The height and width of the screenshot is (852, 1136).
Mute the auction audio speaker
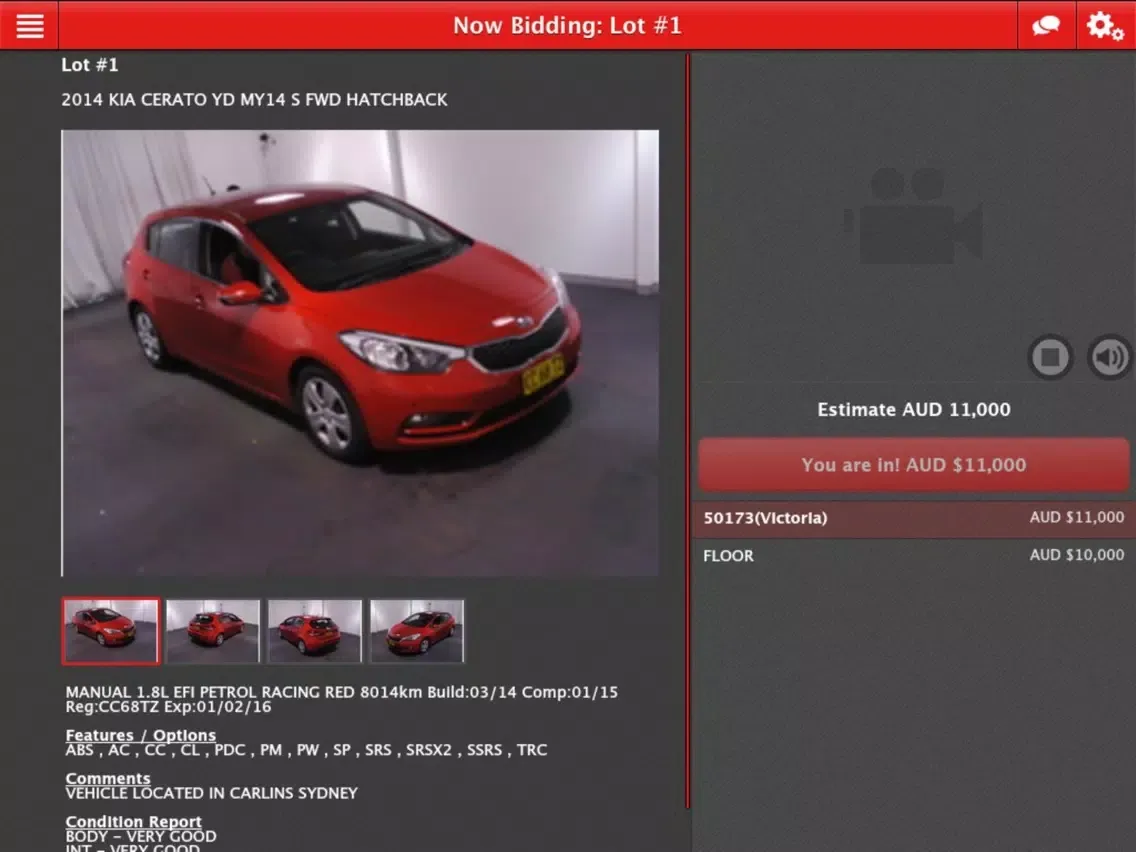1109,356
